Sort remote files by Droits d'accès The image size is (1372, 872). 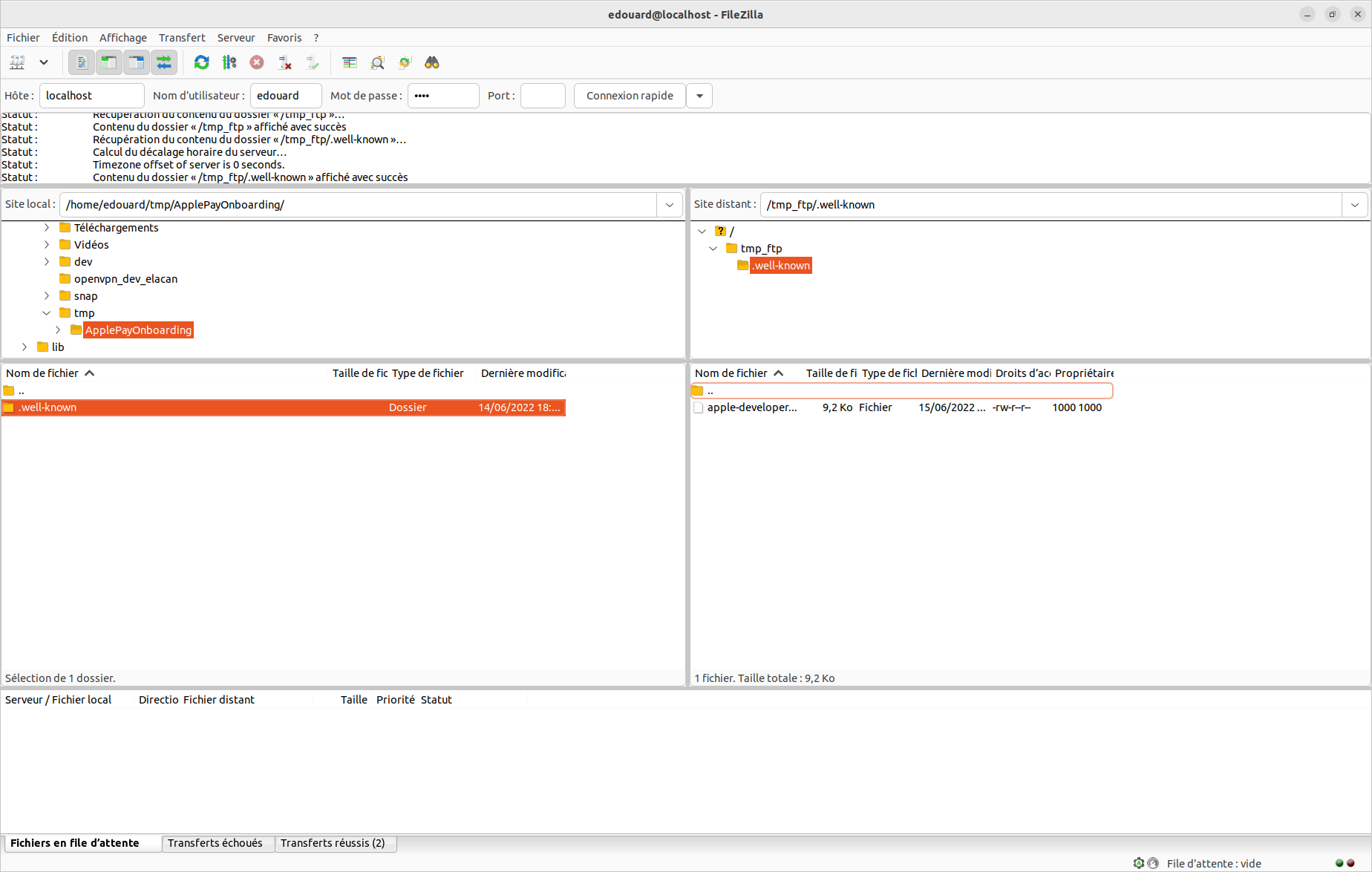pyautogui.click(x=1022, y=373)
